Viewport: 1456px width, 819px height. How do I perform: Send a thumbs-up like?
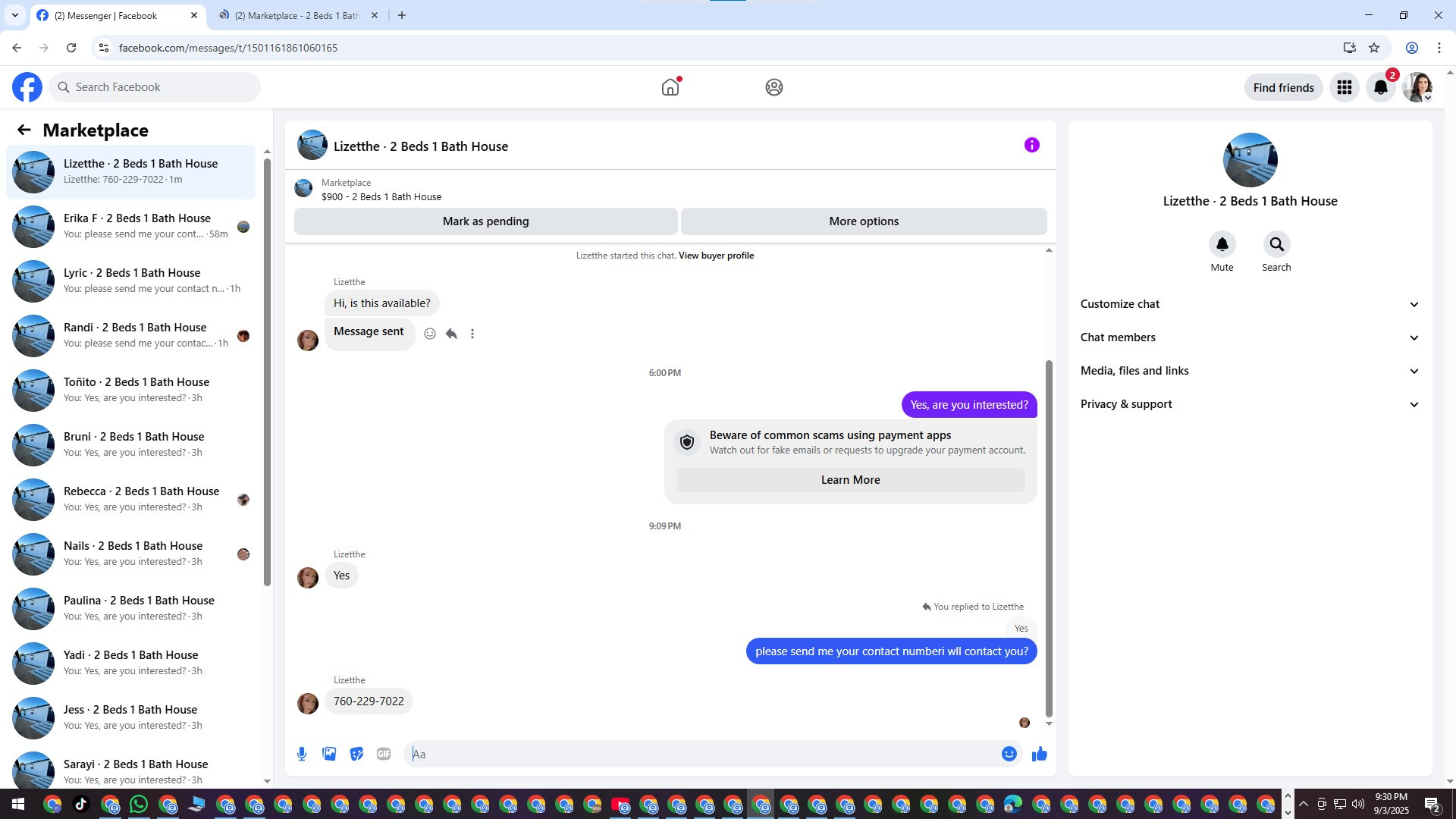click(x=1039, y=754)
